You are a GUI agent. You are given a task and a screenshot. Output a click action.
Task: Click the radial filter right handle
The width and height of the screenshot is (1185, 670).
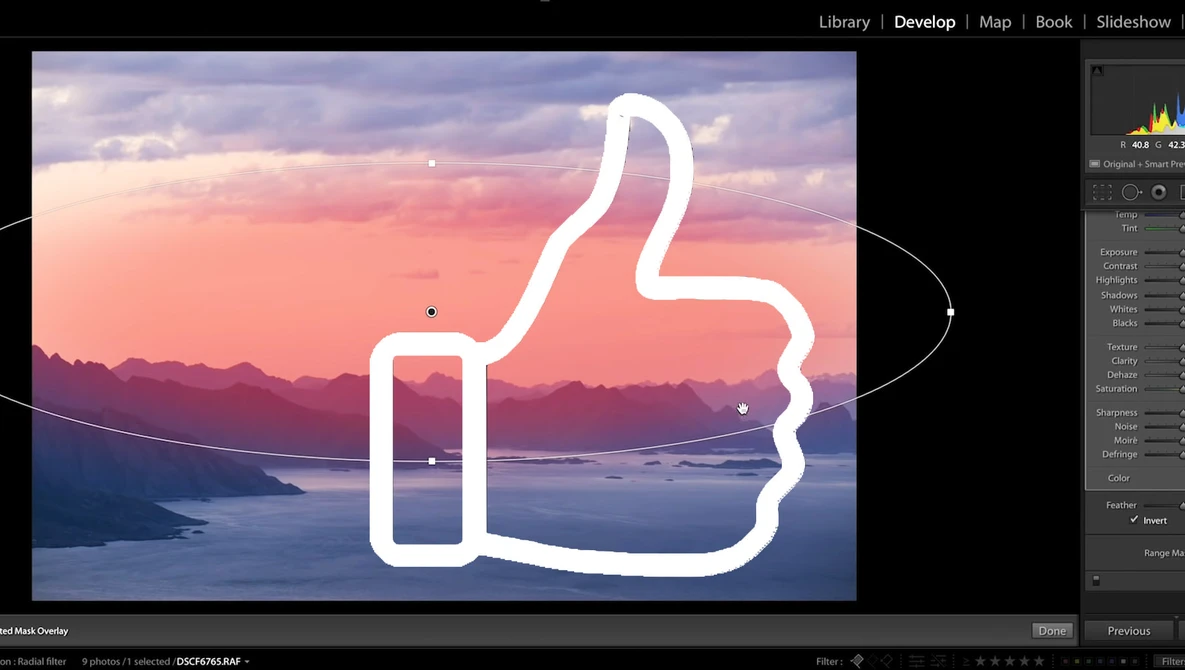coord(951,312)
